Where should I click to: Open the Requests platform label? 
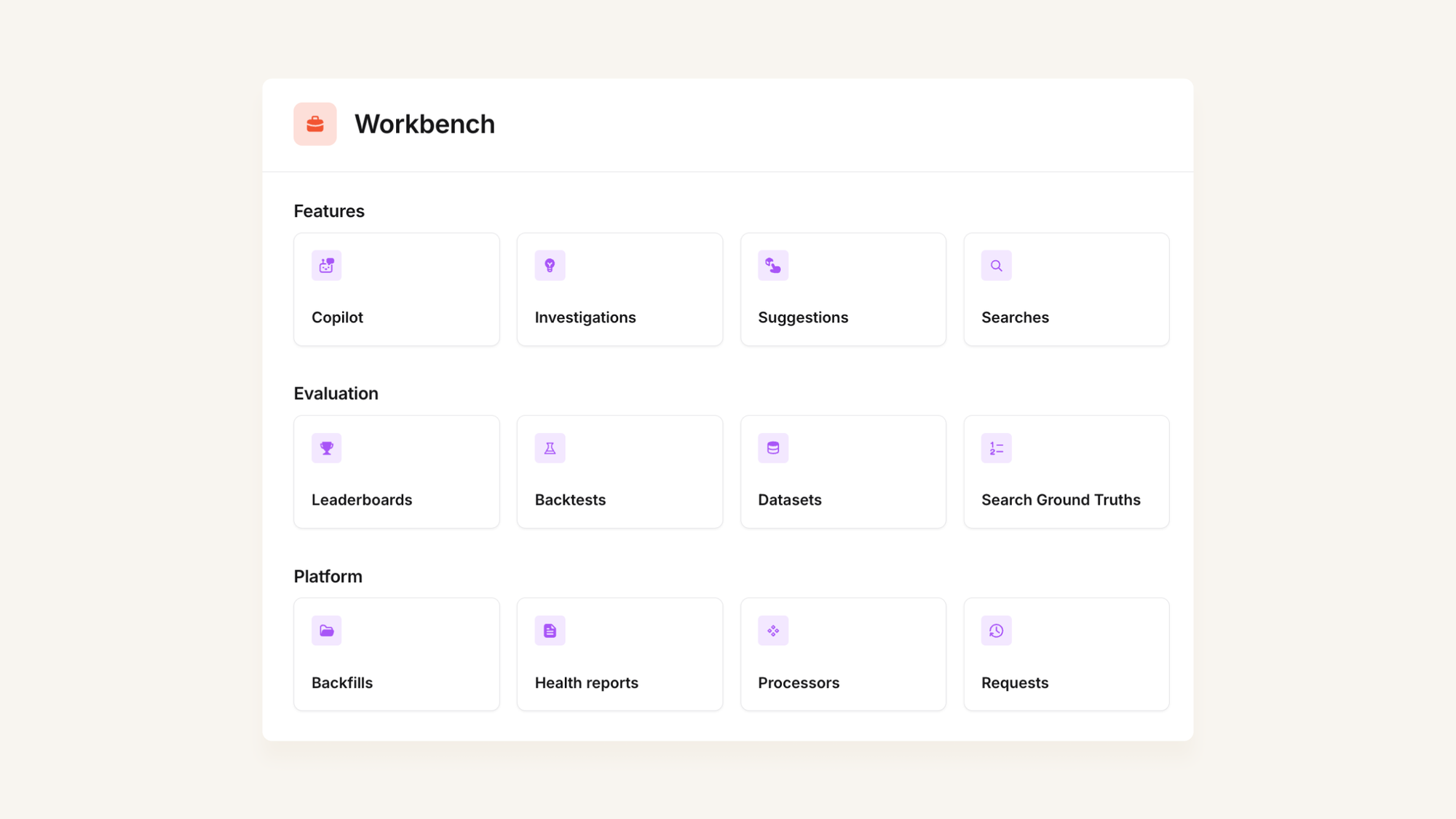1014,683
